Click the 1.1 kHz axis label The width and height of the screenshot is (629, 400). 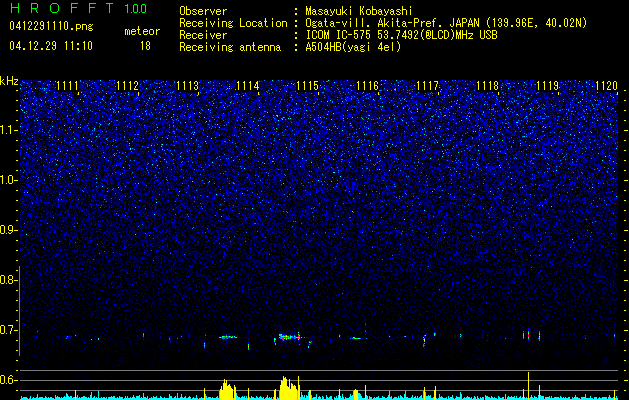8,130
